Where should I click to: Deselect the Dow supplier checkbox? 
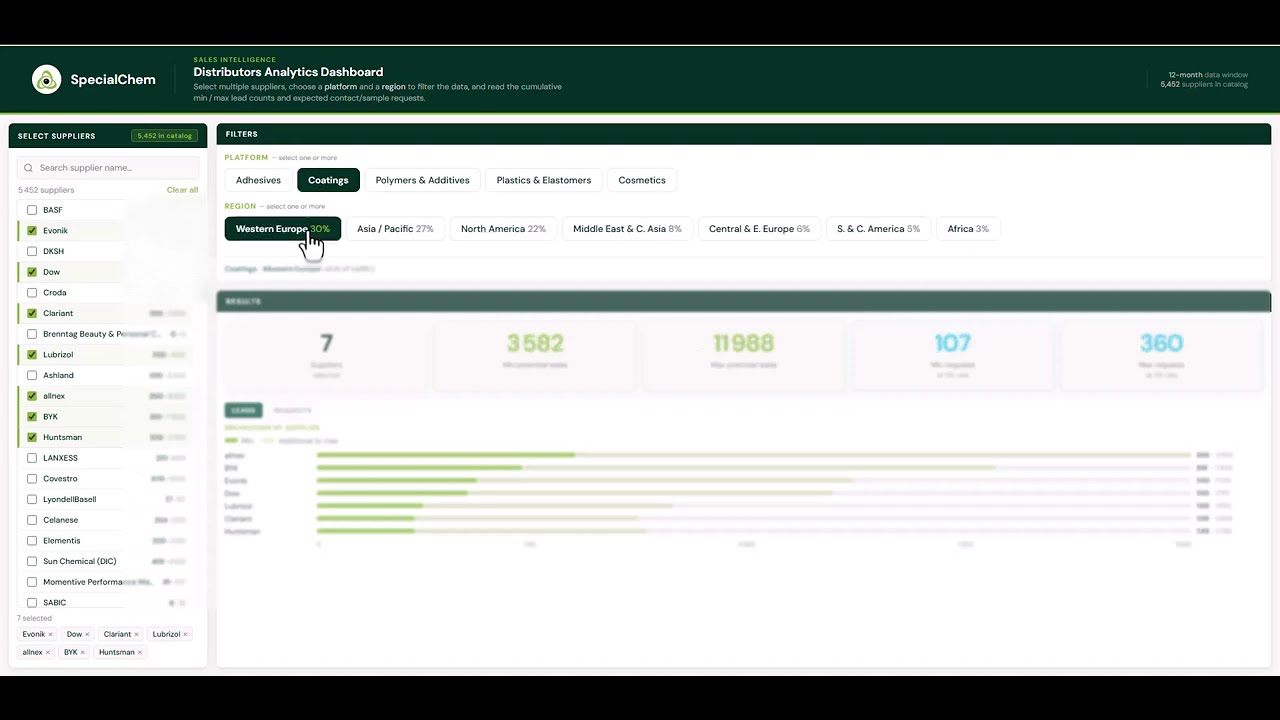pos(32,272)
